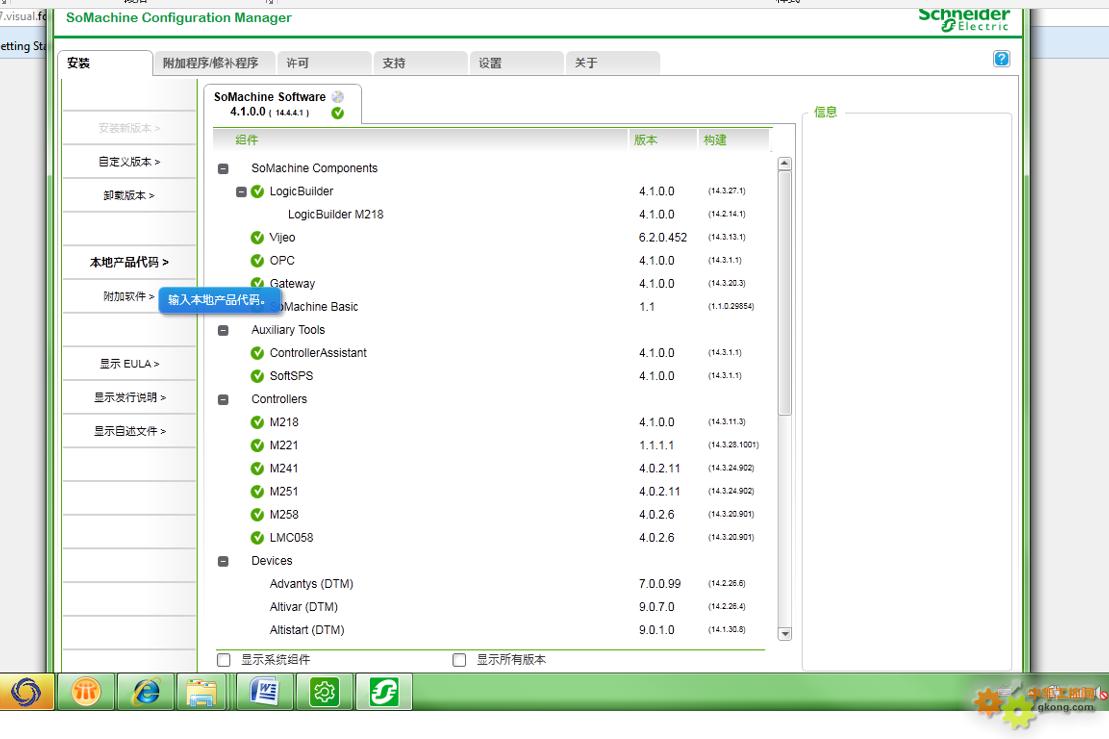1109x739 pixels.
Task: Click the 版本 column header
Action: click(663, 140)
